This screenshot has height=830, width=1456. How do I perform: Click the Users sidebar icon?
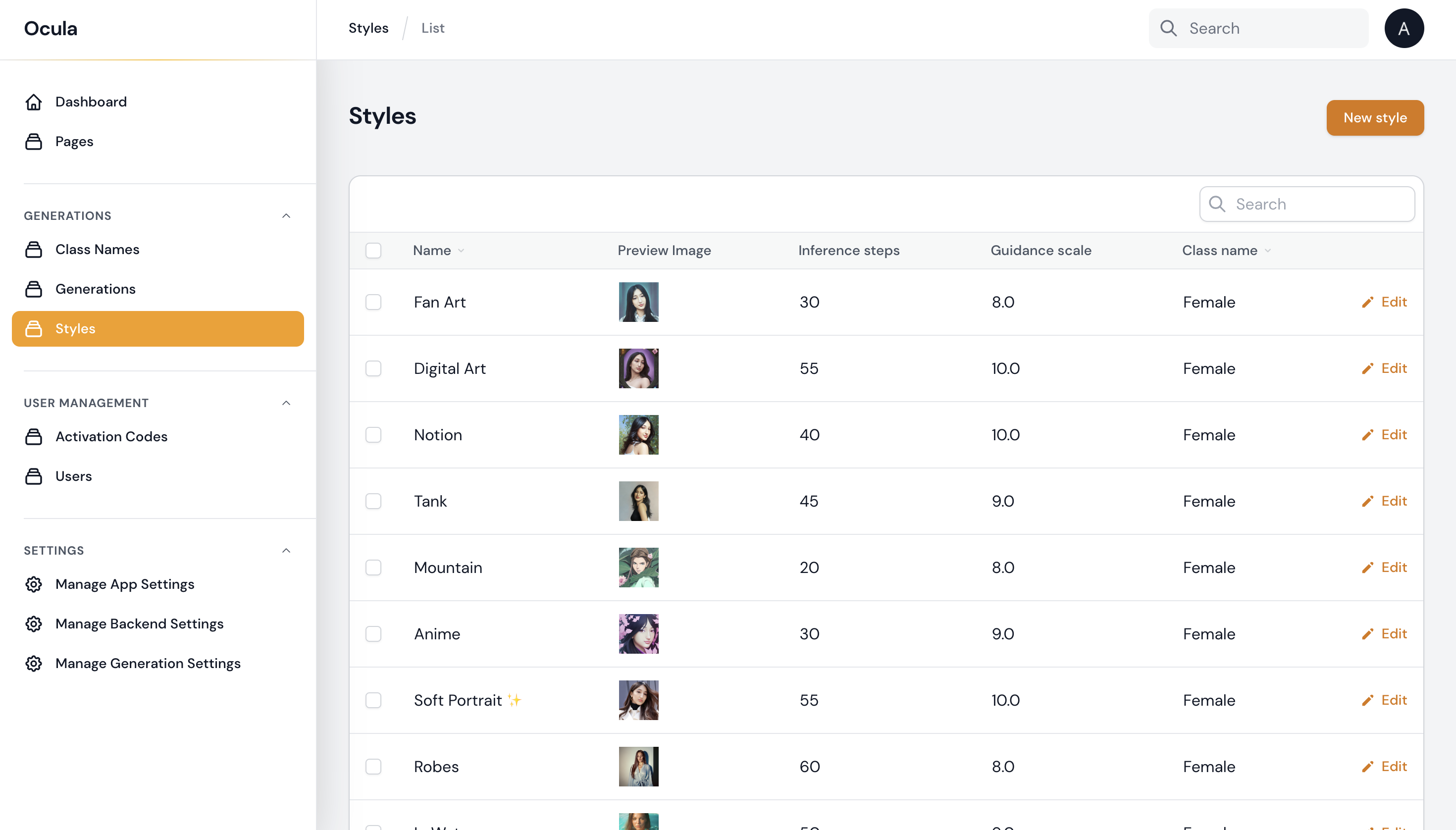34,476
